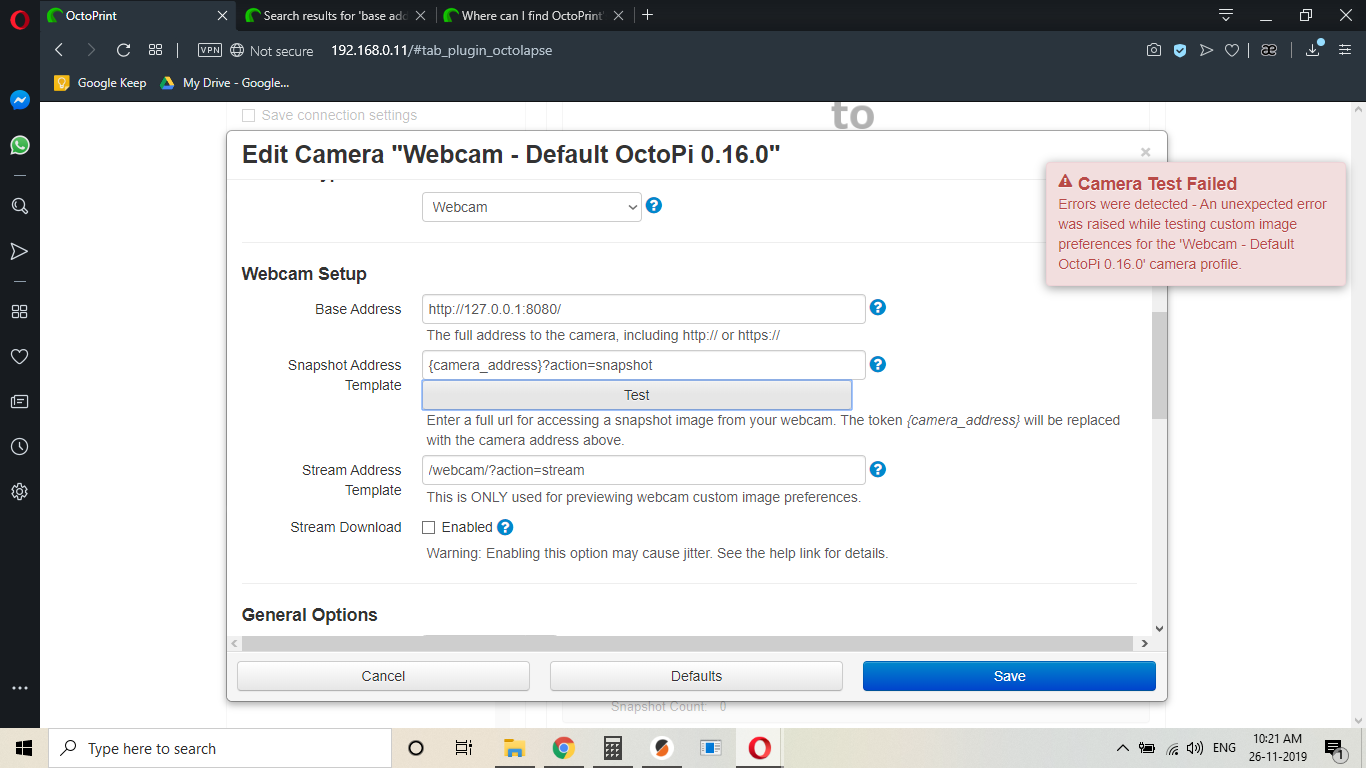Click the Test snapshot button
Screen dimensions: 1366x768
636,395
